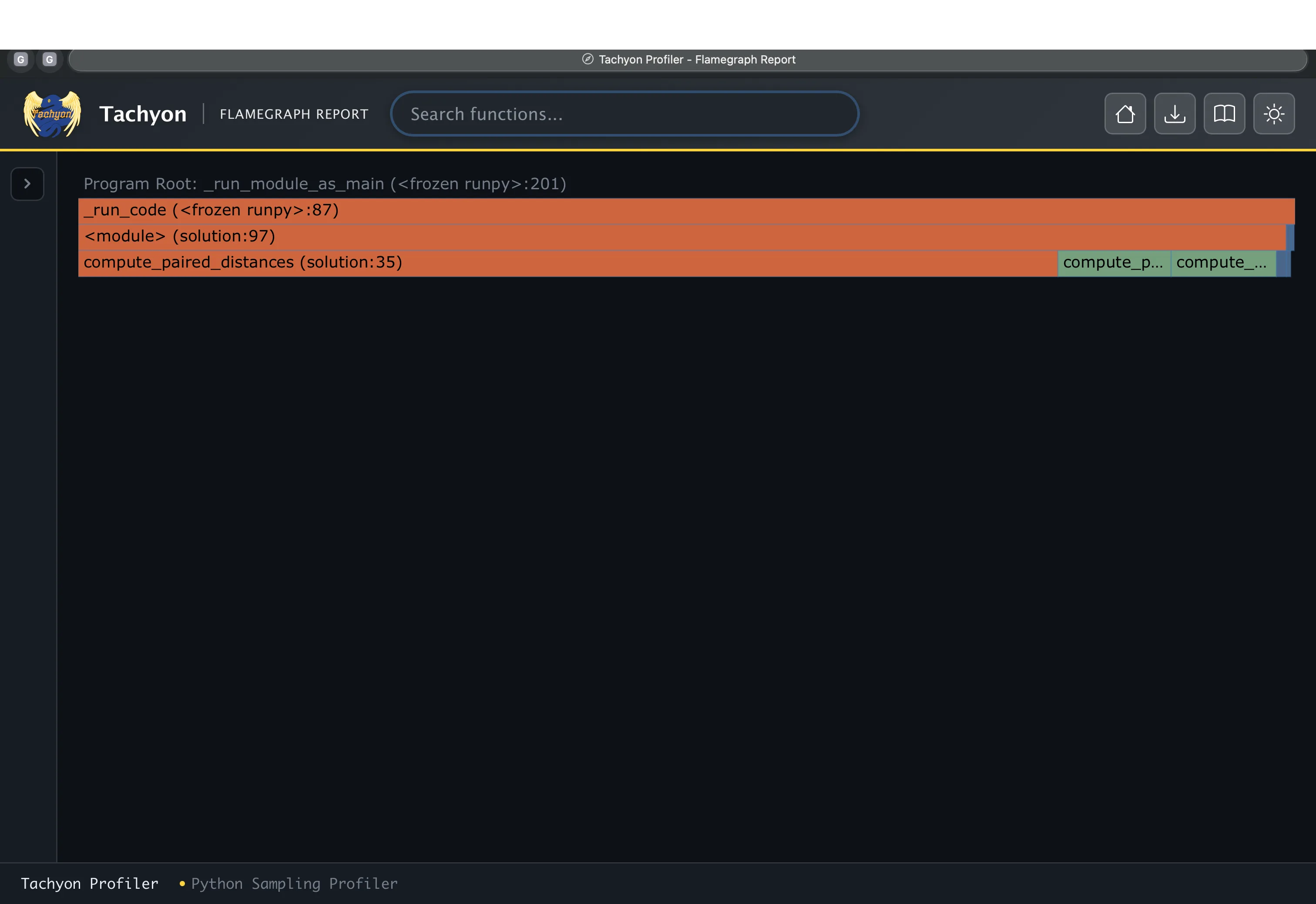Expand the sidebar with chevron button
This screenshot has width=1316, height=904.
click(27, 184)
